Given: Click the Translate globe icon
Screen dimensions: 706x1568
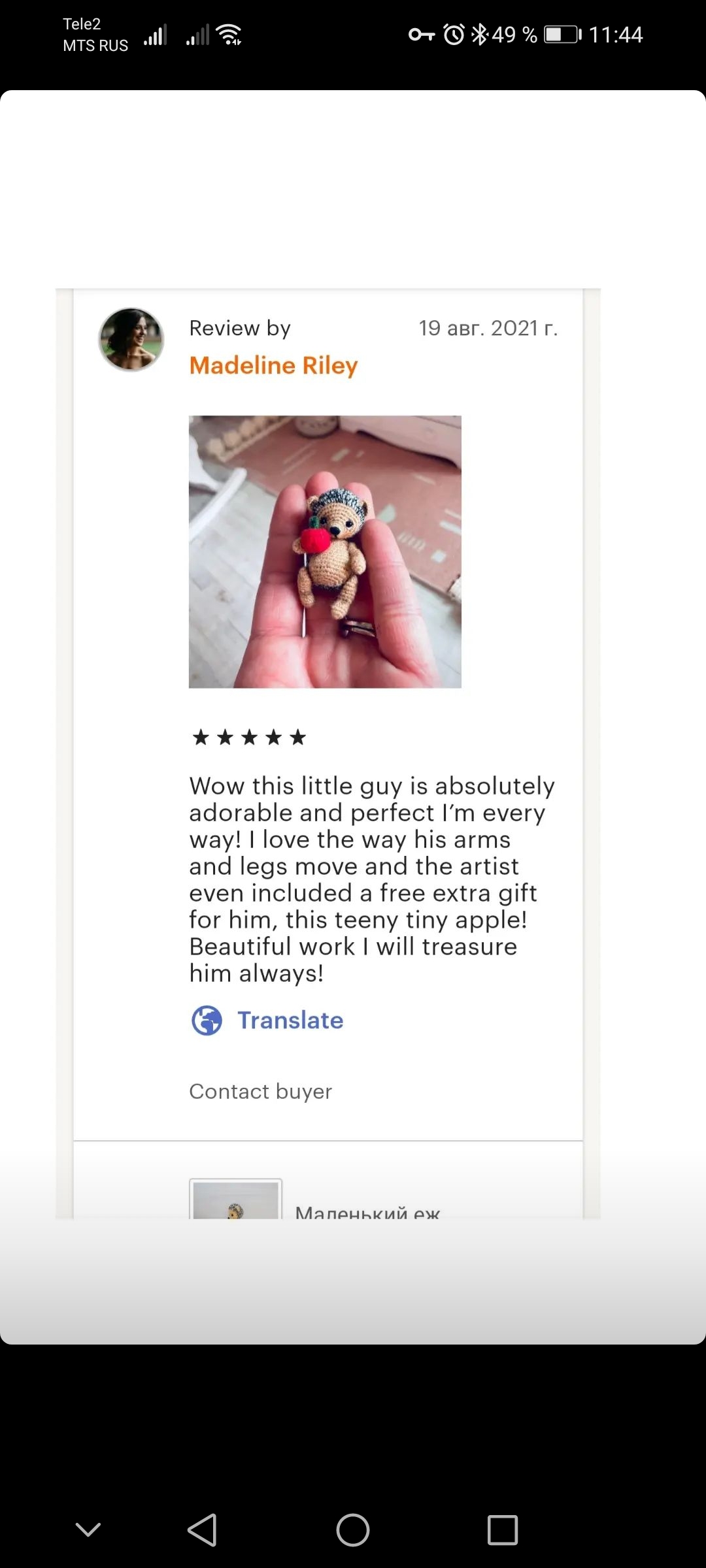Looking at the screenshot, I should pyautogui.click(x=207, y=1020).
